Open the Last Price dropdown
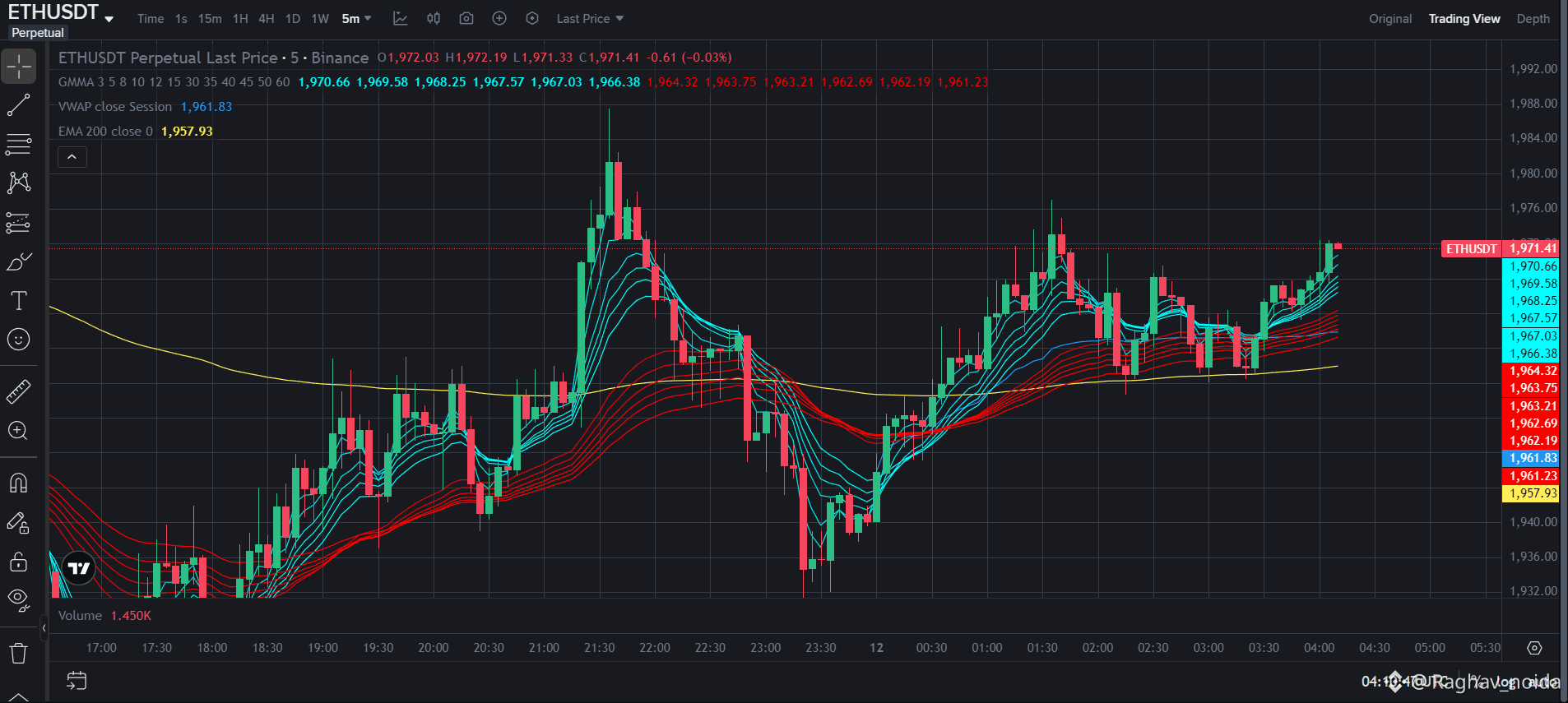This screenshot has width=1568, height=703. click(x=590, y=18)
